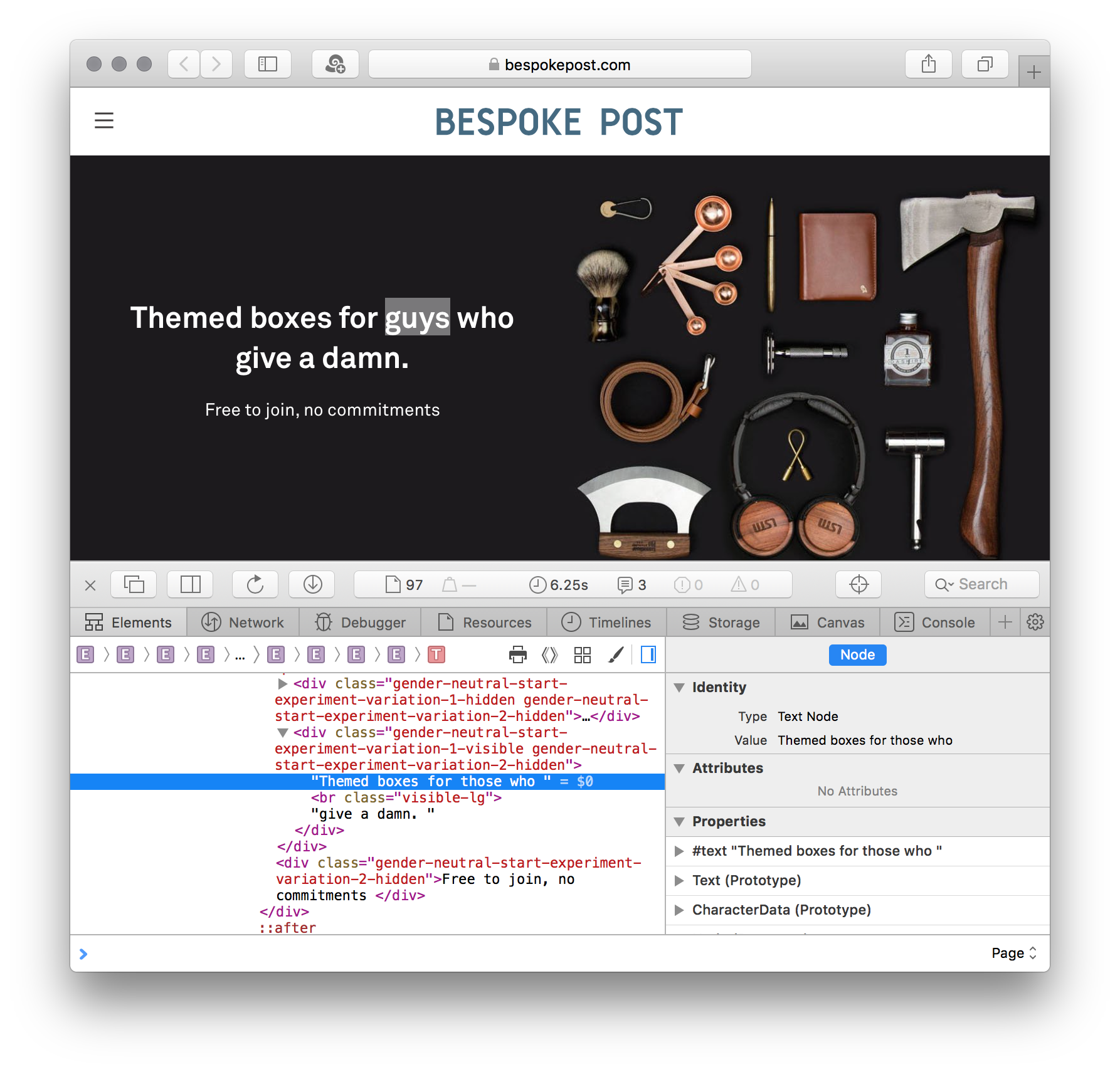
Task: Switch to the Timelines tab
Action: coord(607,623)
